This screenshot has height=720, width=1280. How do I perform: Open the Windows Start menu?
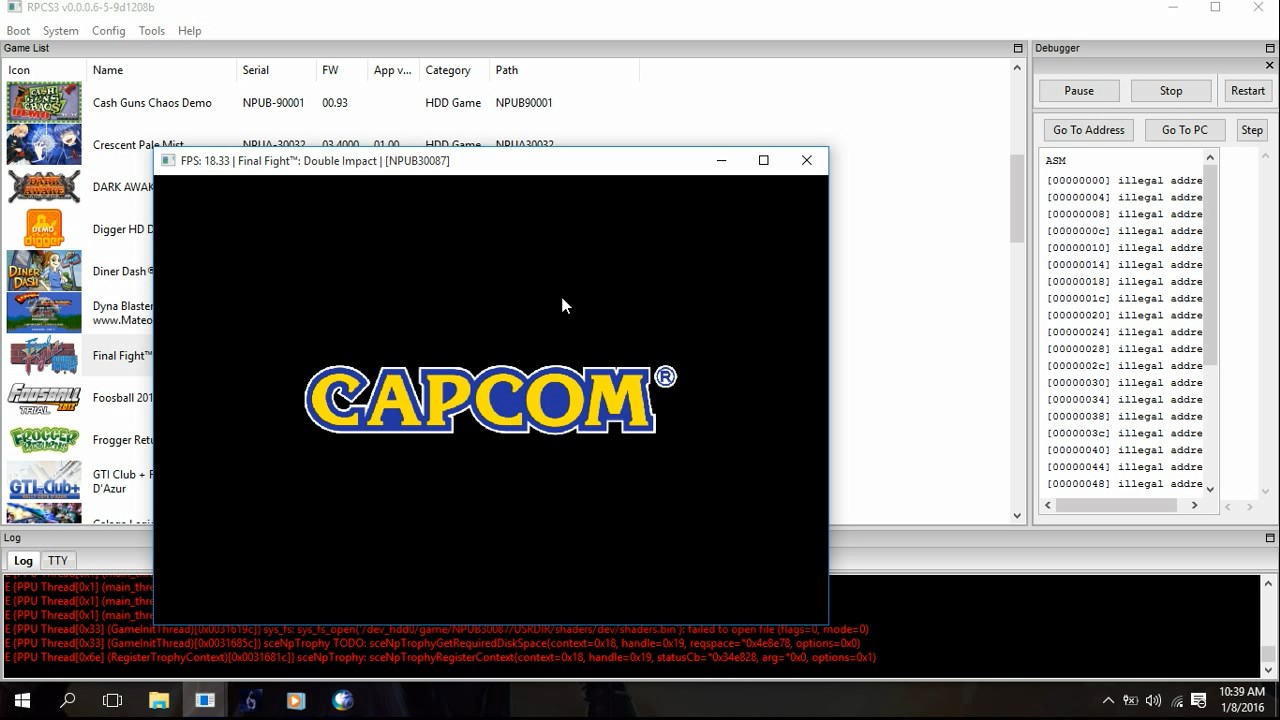pos(22,700)
